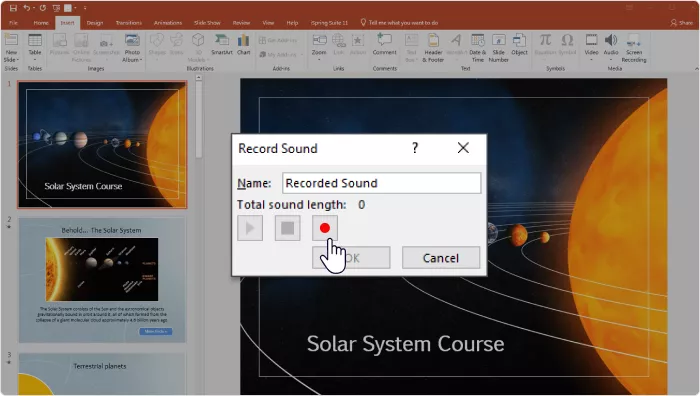Start recording with the red record button
The width and height of the screenshot is (700, 396).
click(325, 228)
